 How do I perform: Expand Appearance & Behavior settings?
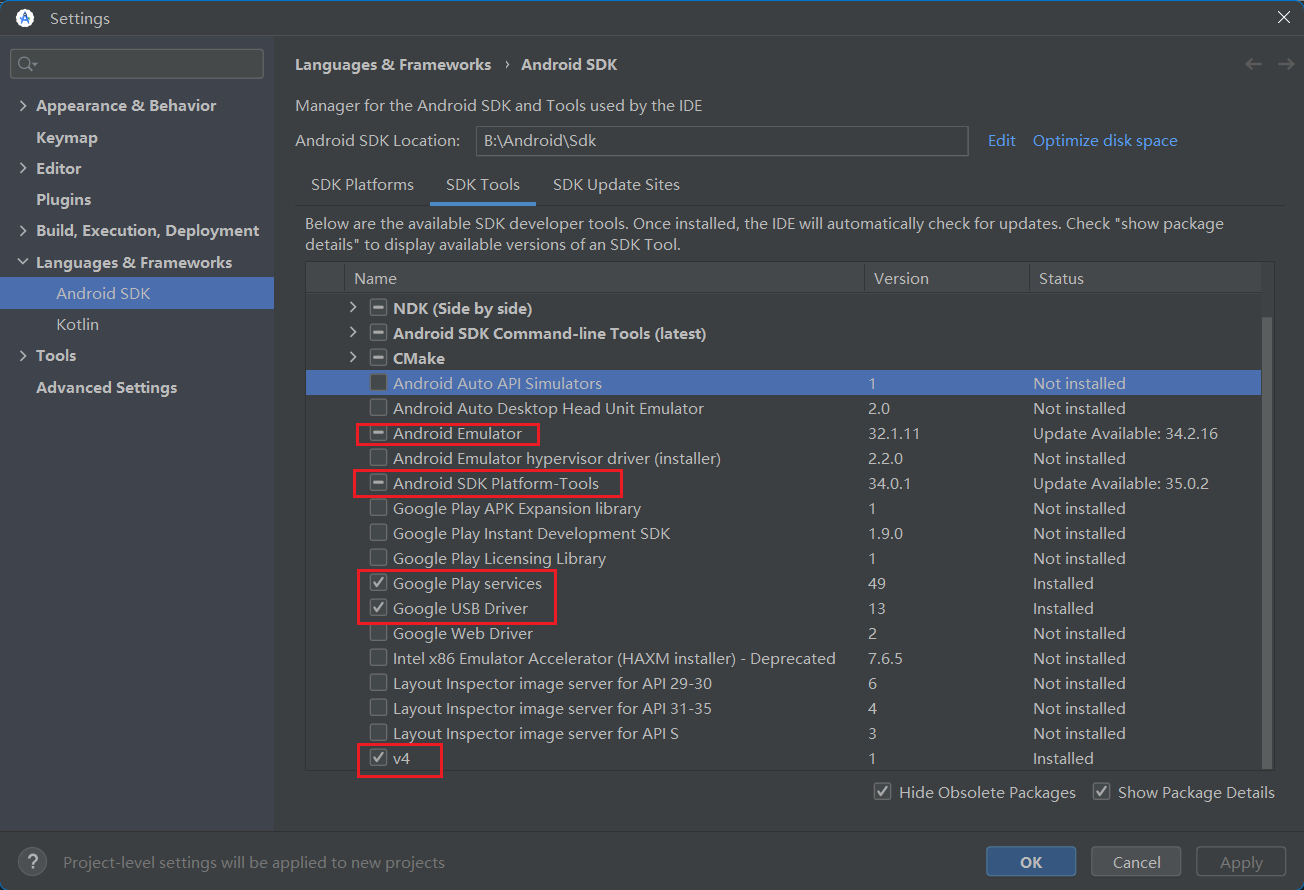[23, 106]
